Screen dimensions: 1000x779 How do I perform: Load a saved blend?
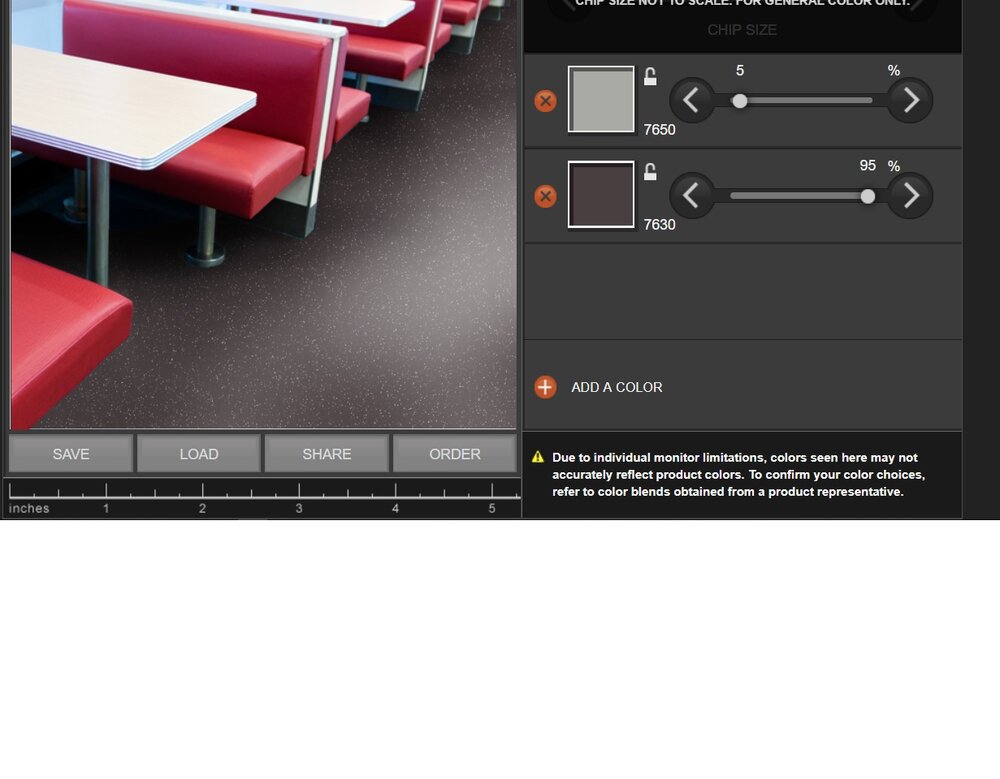(199, 454)
